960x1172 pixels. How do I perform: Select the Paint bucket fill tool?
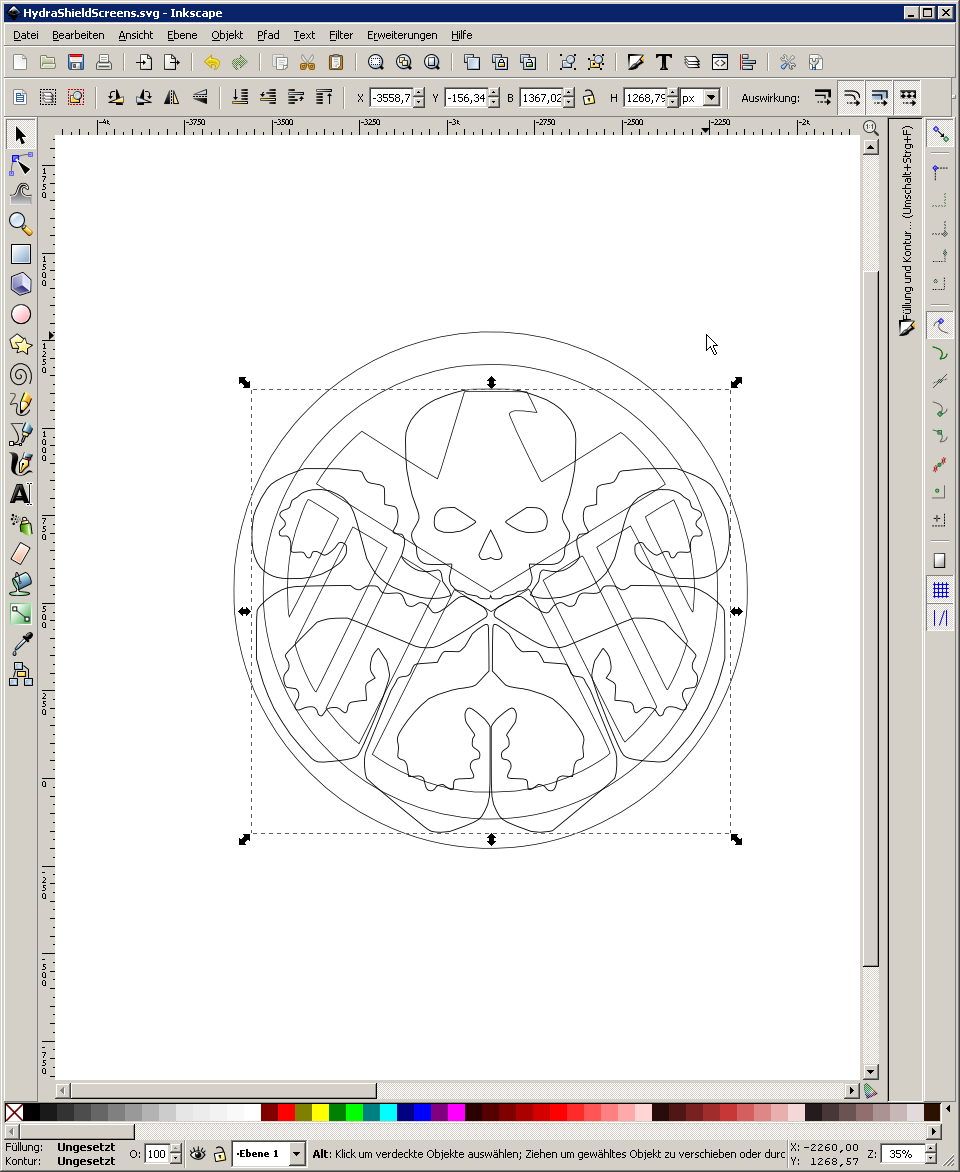(x=20, y=584)
